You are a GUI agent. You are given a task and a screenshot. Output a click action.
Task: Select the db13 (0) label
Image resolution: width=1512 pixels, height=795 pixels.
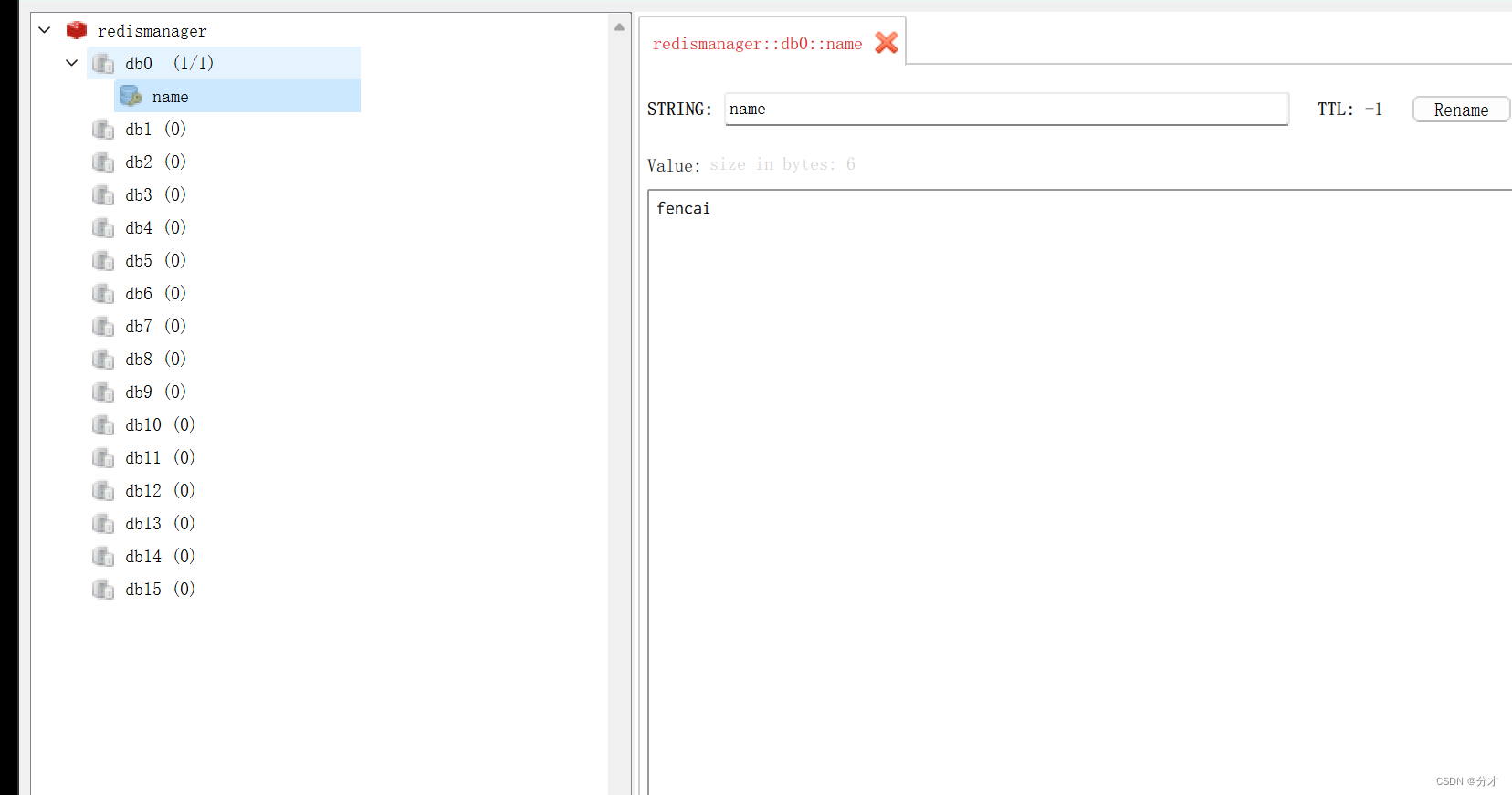coord(161,523)
